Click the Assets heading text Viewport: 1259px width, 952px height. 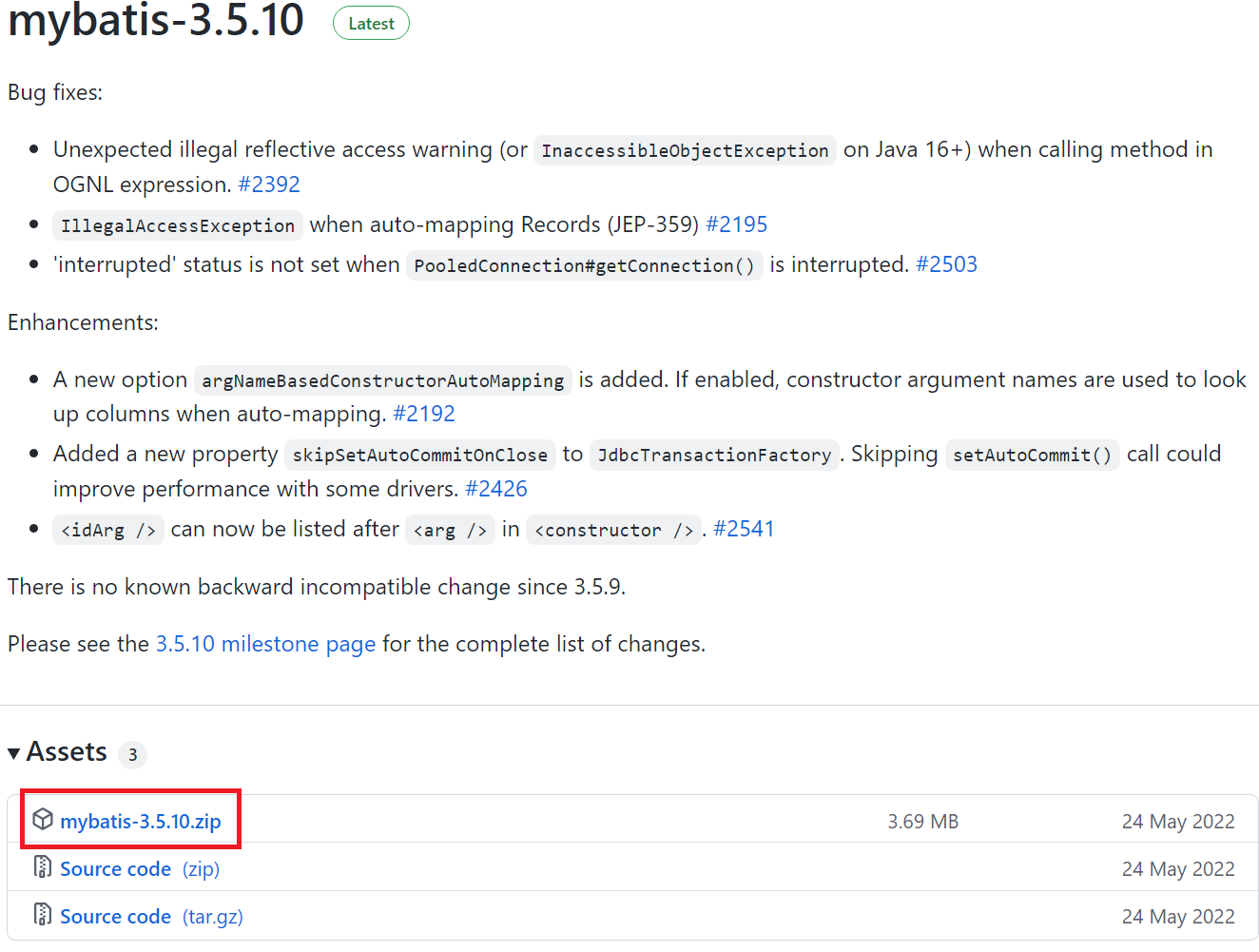click(67, 752)
